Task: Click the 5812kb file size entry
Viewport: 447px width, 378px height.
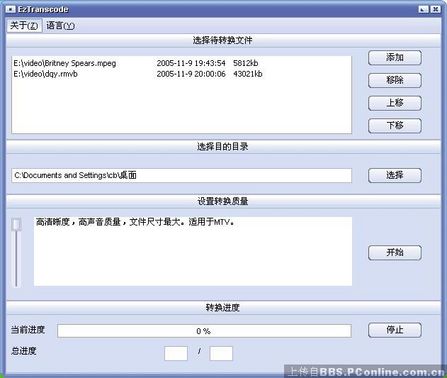Action: pos(246,63)
